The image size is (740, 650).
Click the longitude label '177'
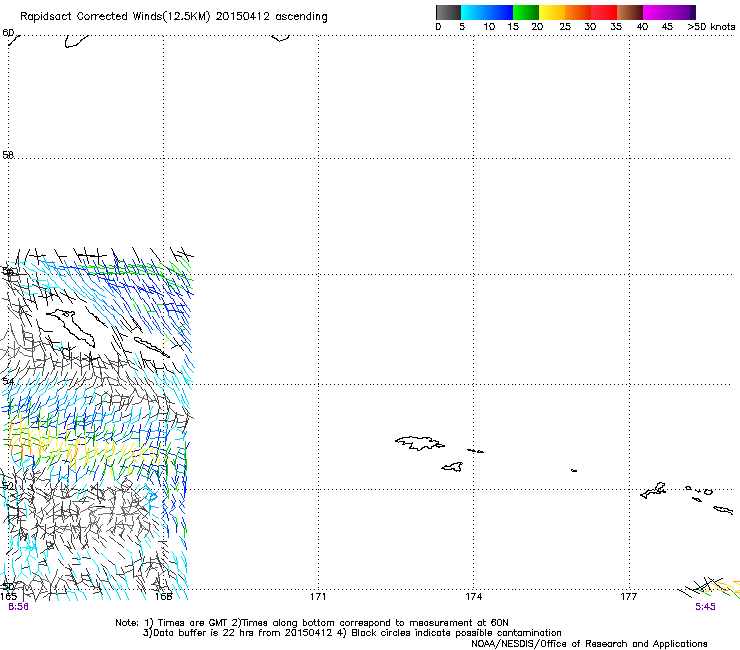(x=629, y=597)
